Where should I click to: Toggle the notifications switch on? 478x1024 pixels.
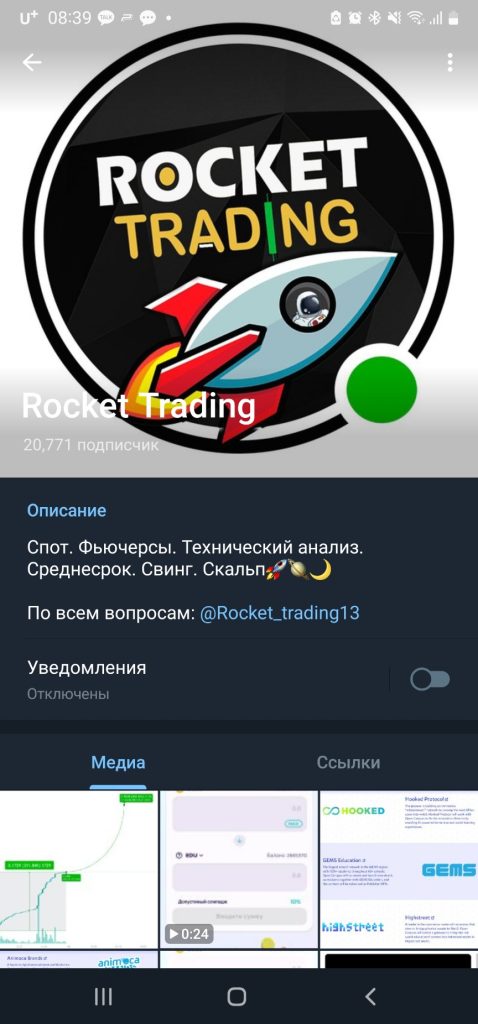[x=430, y=680]
